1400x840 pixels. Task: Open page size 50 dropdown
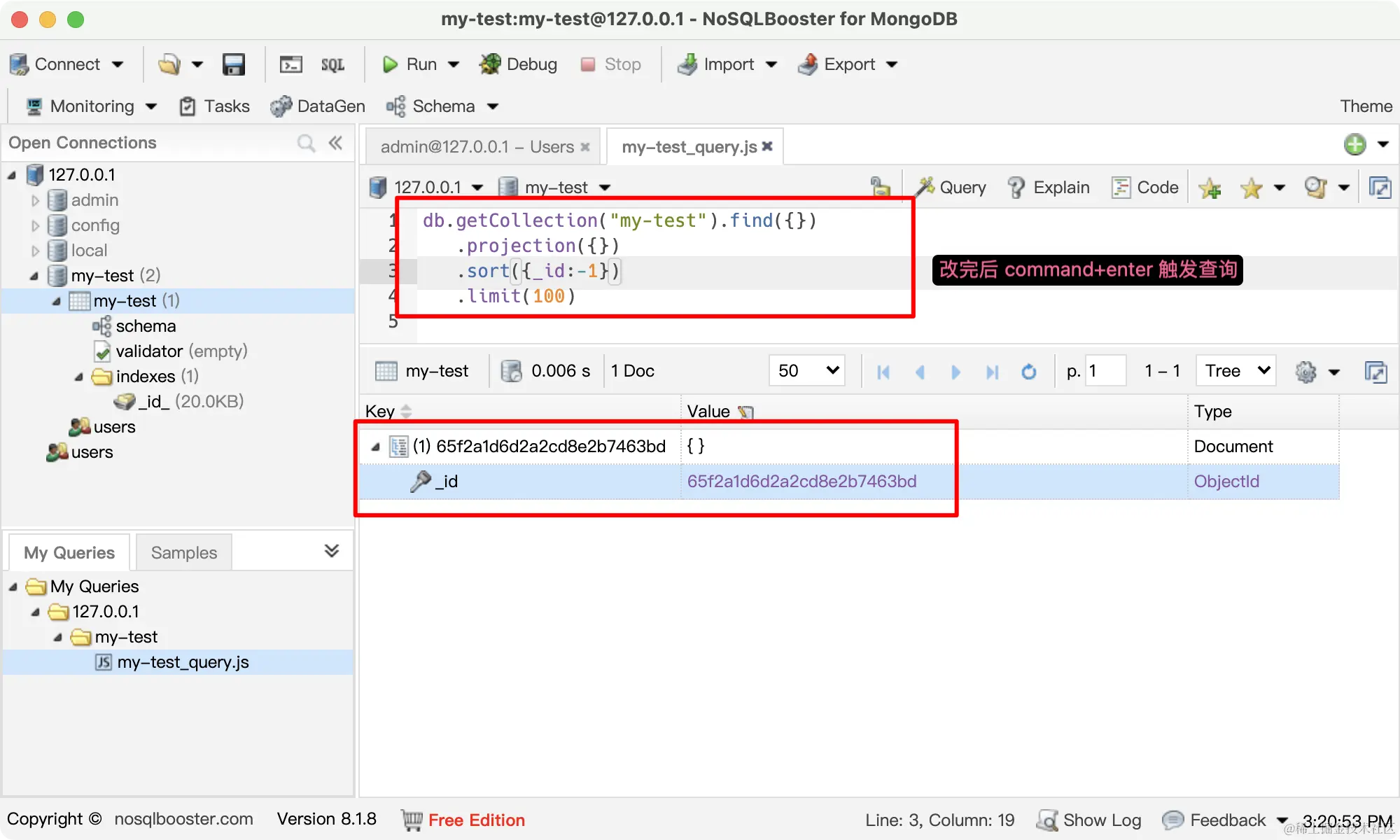pos(807,371)
